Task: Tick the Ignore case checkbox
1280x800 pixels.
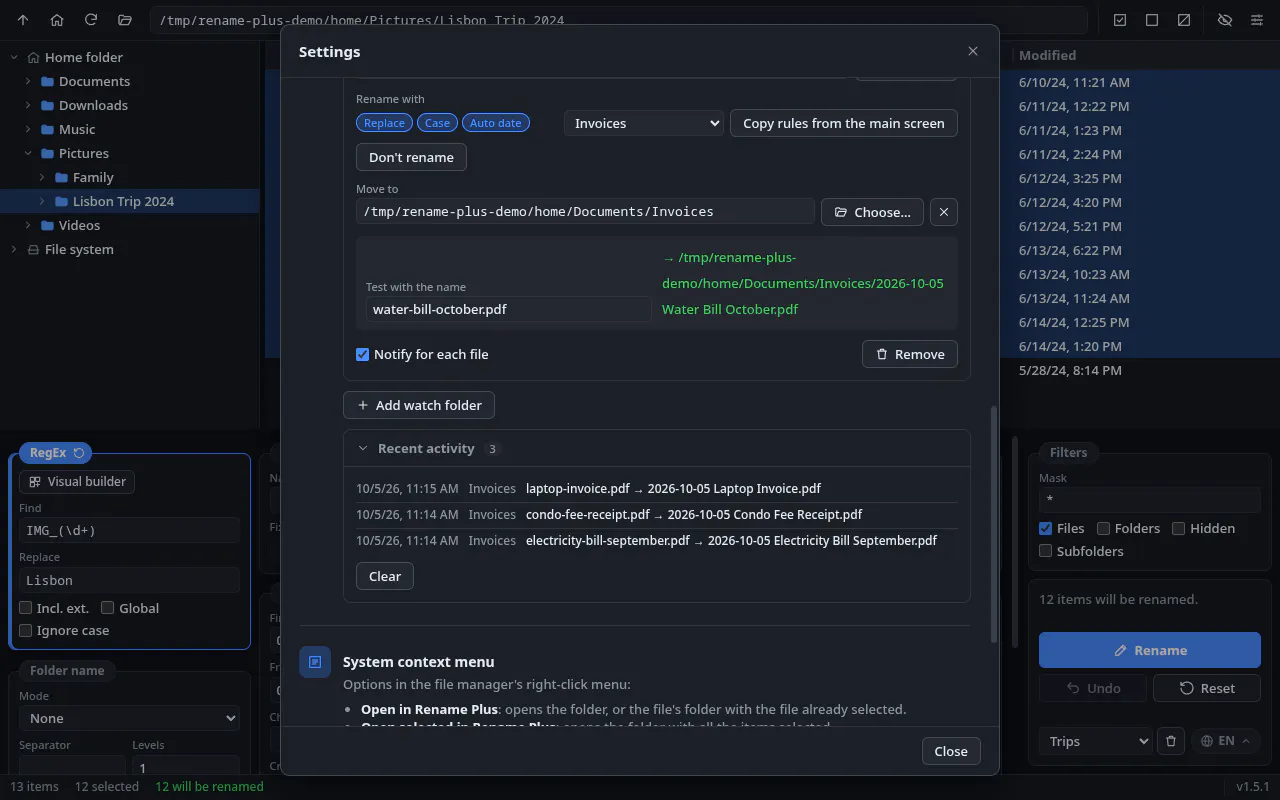Action: click(26, 630)
